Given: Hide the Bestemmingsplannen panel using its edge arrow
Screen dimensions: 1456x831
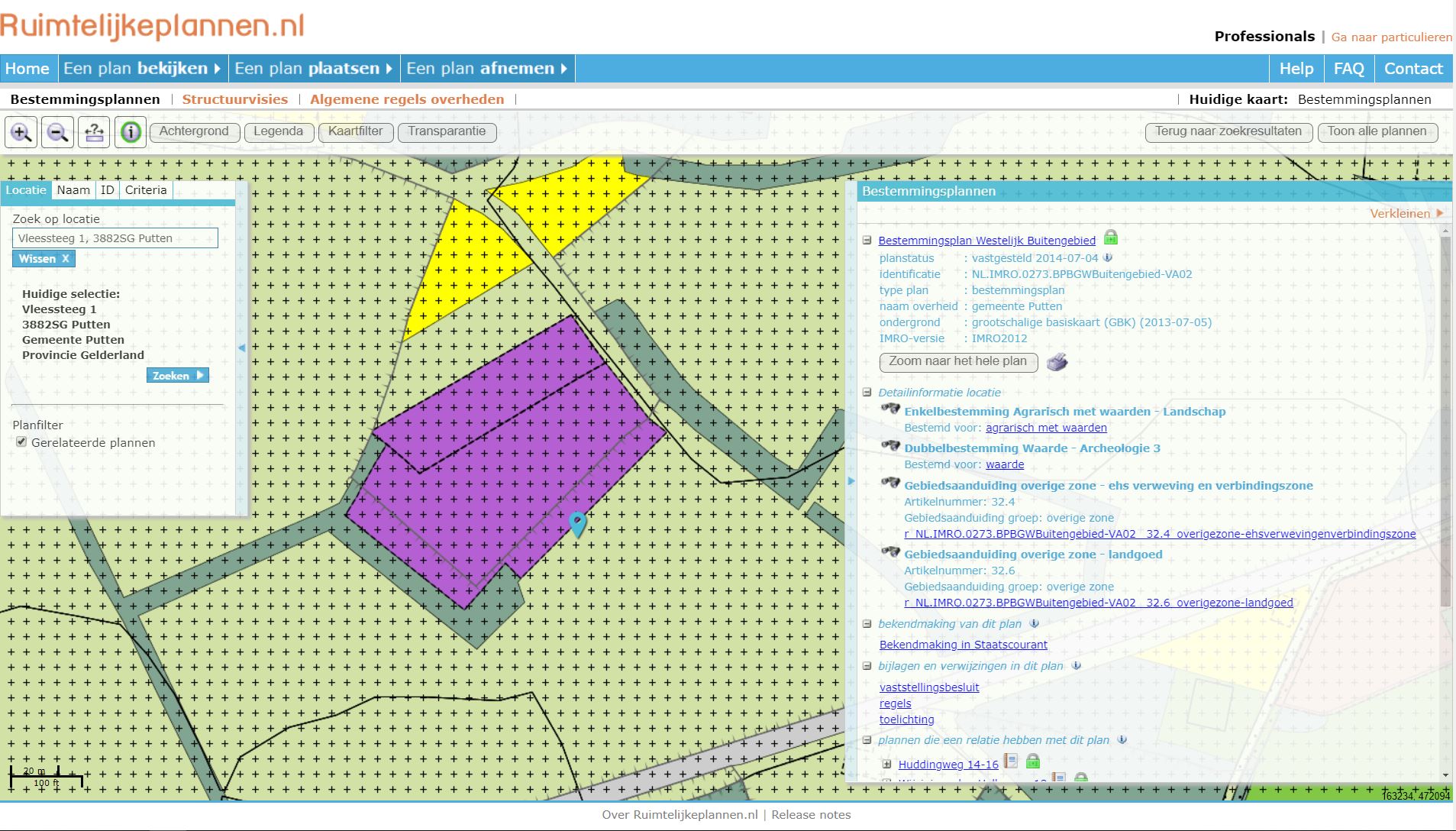Looking at the screenshot, I should [851, 481].
